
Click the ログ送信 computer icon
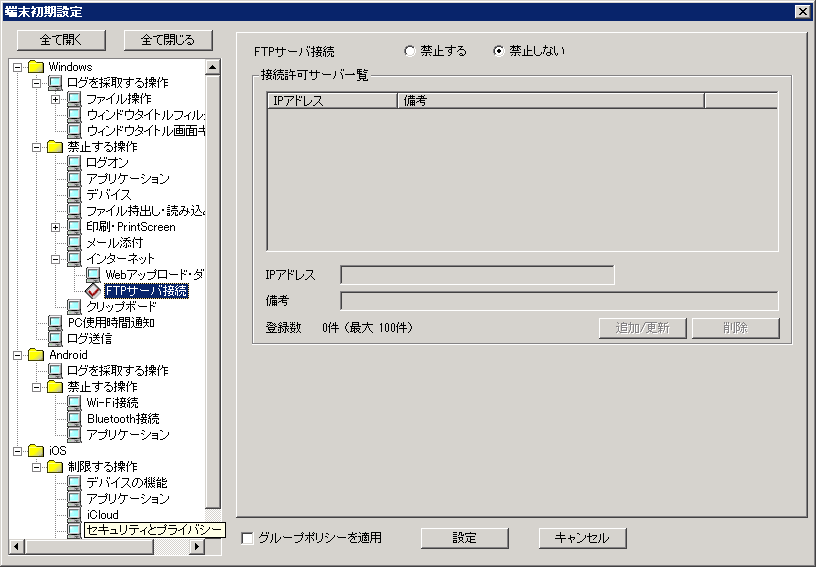tap(55, 339)
